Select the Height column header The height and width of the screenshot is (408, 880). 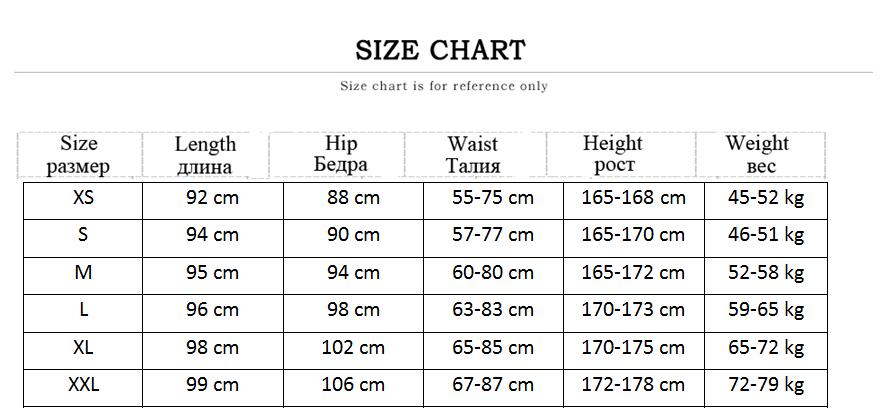click(x=613, y=154)
